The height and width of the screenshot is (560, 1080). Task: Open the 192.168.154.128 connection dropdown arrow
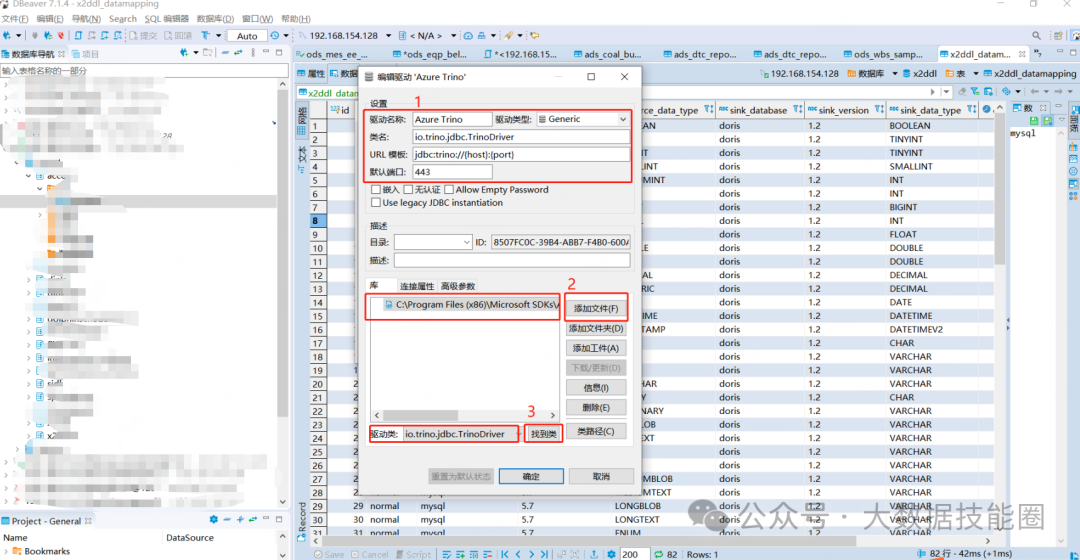(x=388, y=36)
